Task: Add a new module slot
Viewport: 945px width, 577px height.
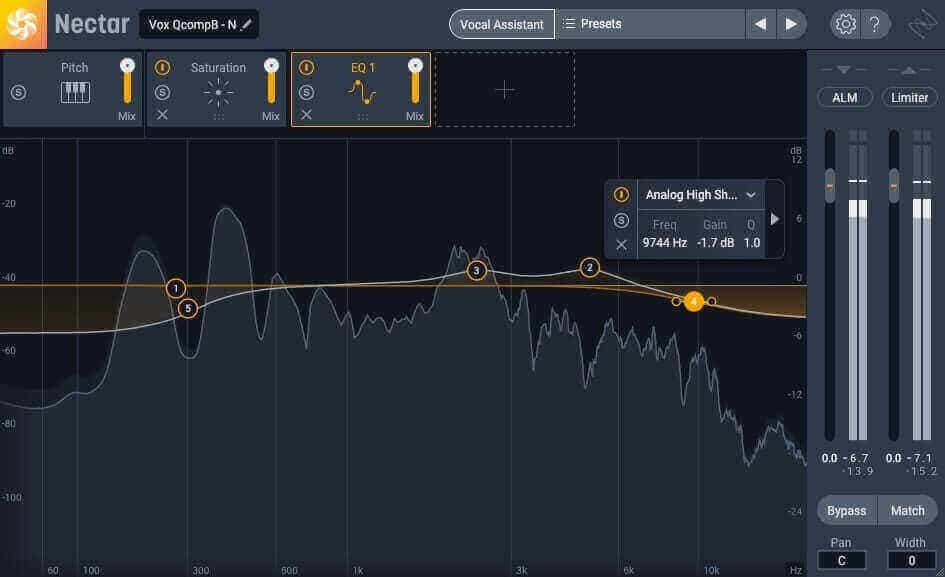Action: 504,90
